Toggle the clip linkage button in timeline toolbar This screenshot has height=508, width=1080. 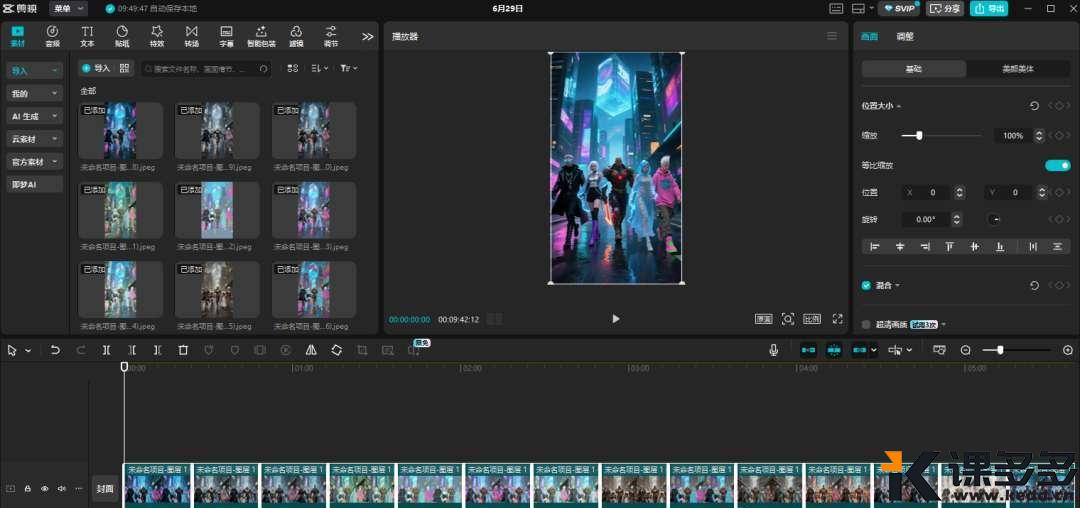860,350
